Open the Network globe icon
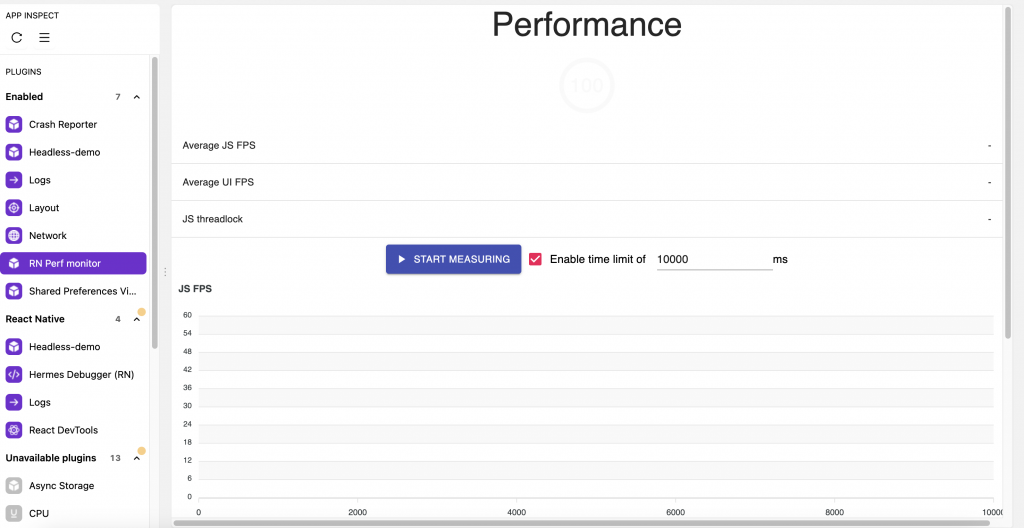 tap(14, 235)
